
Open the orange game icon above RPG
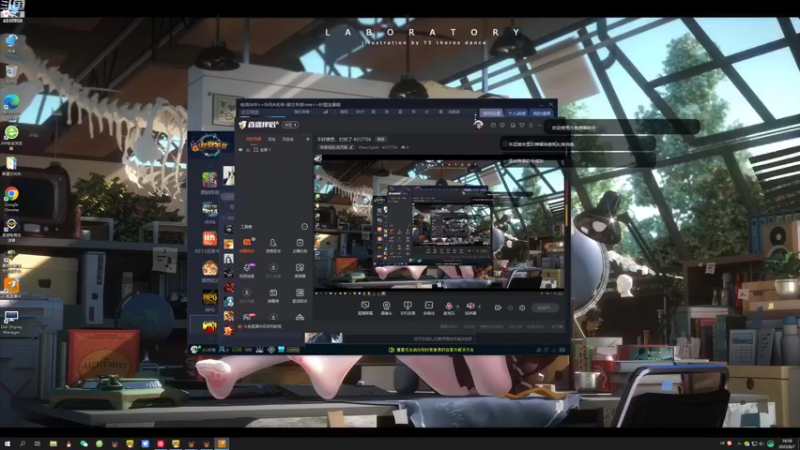coord(210,269)
